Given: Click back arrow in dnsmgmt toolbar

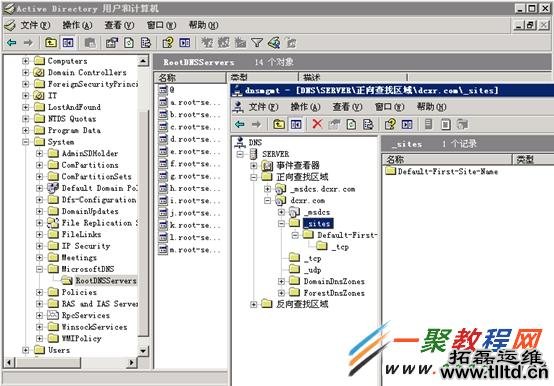Looking at the screenshot, I should point(240,124).
